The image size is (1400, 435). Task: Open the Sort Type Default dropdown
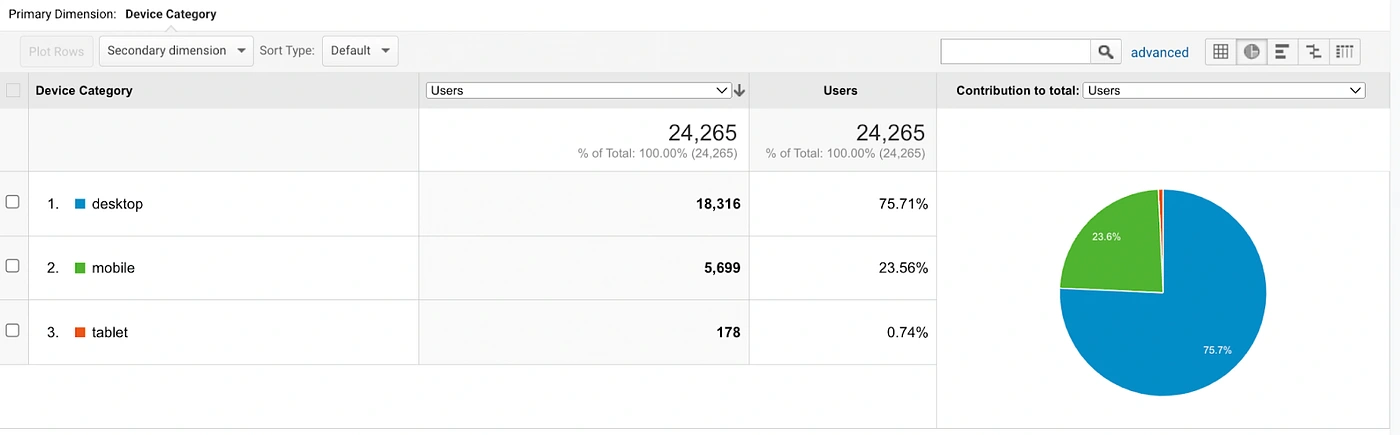click(x=360, y=51)
